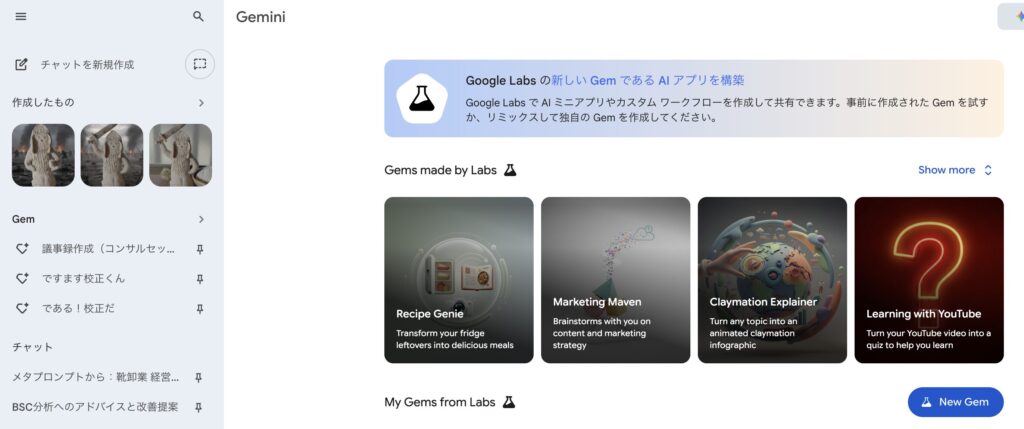Click the new chat pencil icon
This screenshot has width=1024, height=429.
pyautogui.click(x=22, y=64)
